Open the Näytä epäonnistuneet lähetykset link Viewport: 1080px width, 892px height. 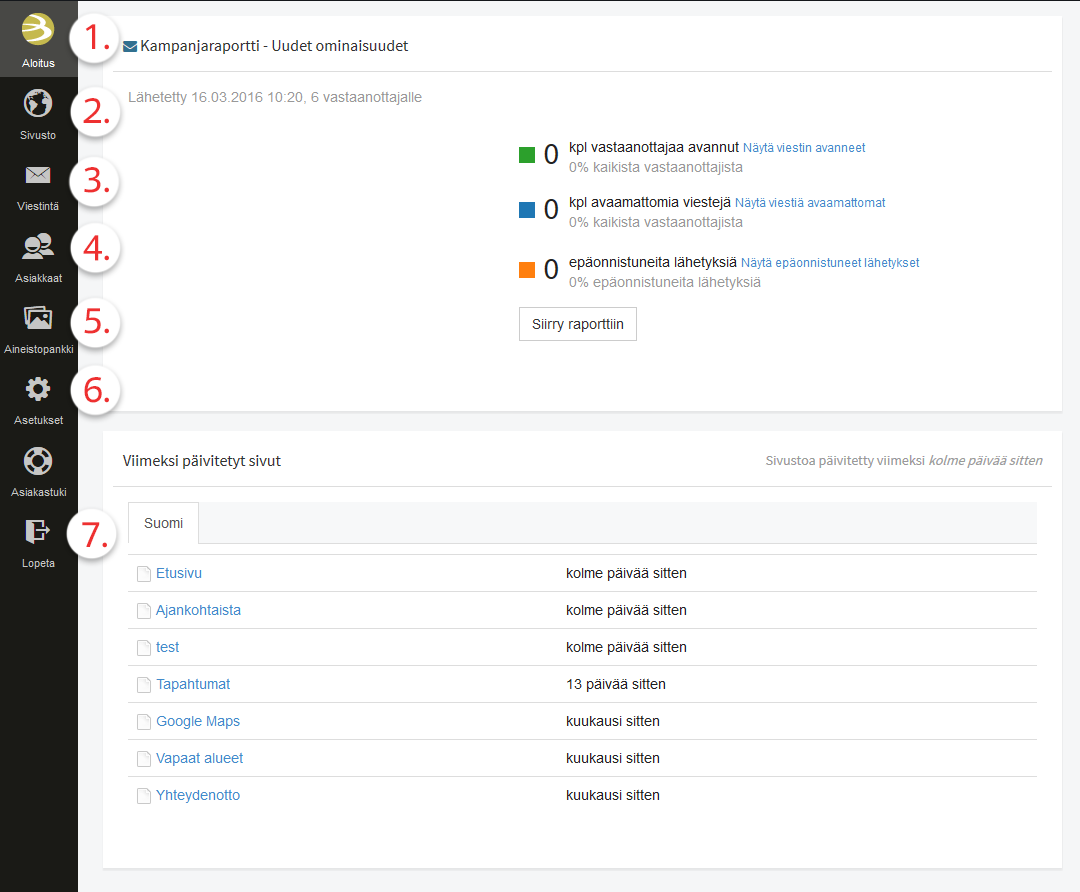click(830, 263)
